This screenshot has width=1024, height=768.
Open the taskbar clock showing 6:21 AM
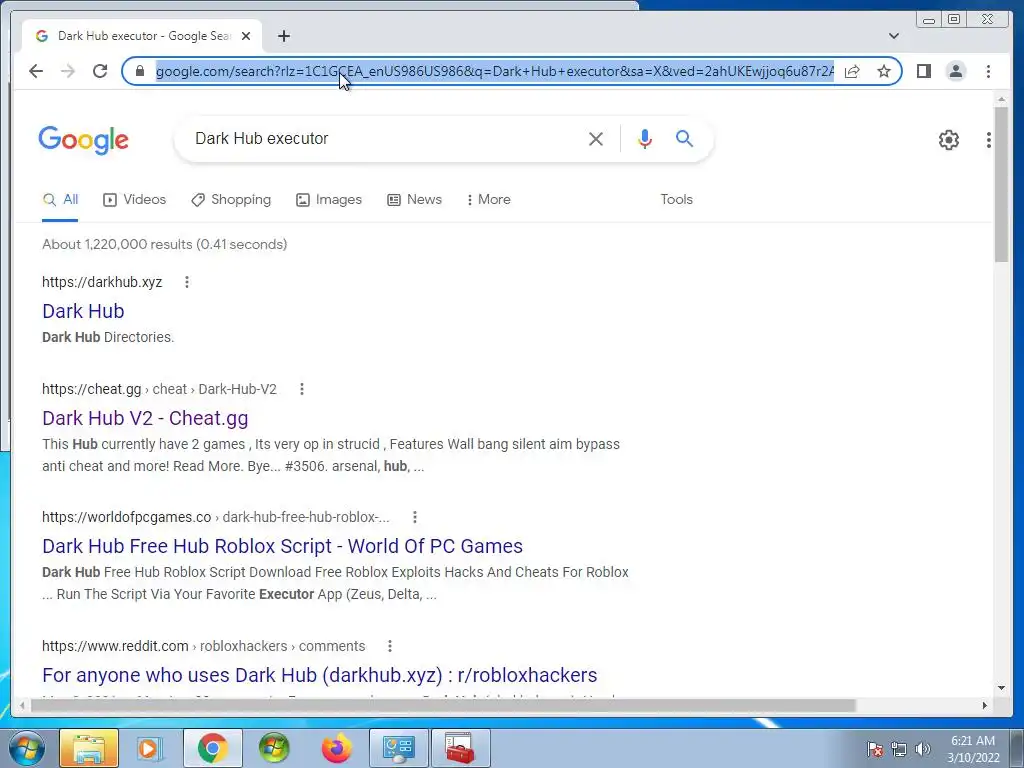(x=972, y=749)
